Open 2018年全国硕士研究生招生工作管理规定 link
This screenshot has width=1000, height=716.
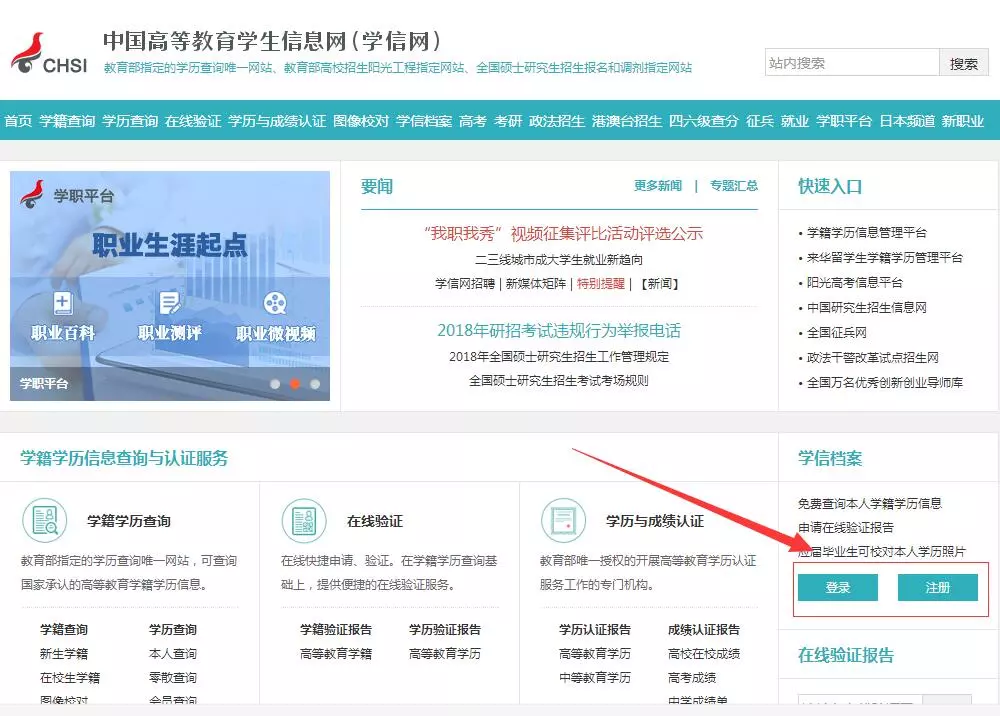pyautogui.click(x=559, y=356)
